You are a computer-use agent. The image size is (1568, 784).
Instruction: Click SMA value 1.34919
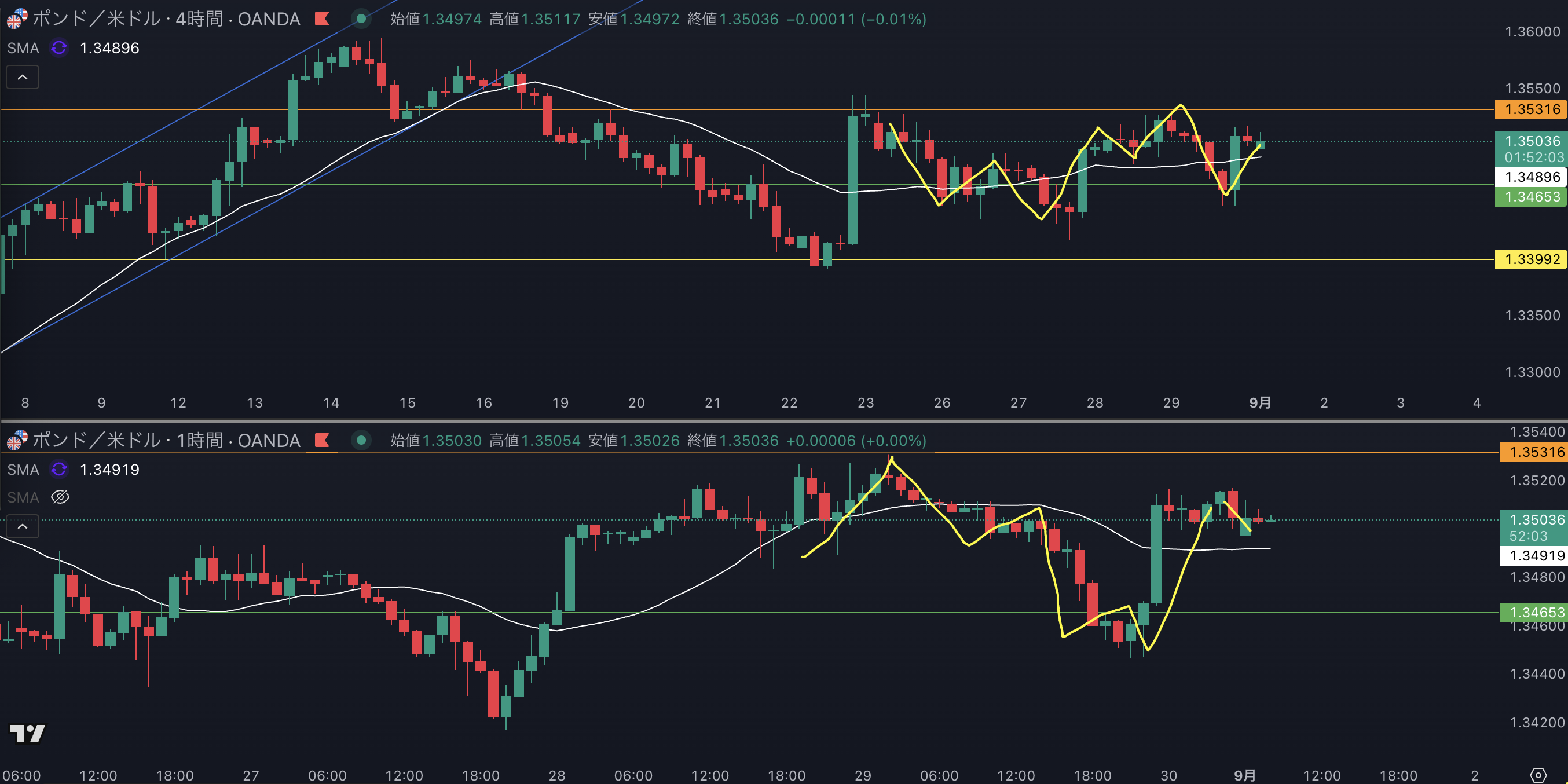click(109, 470)
